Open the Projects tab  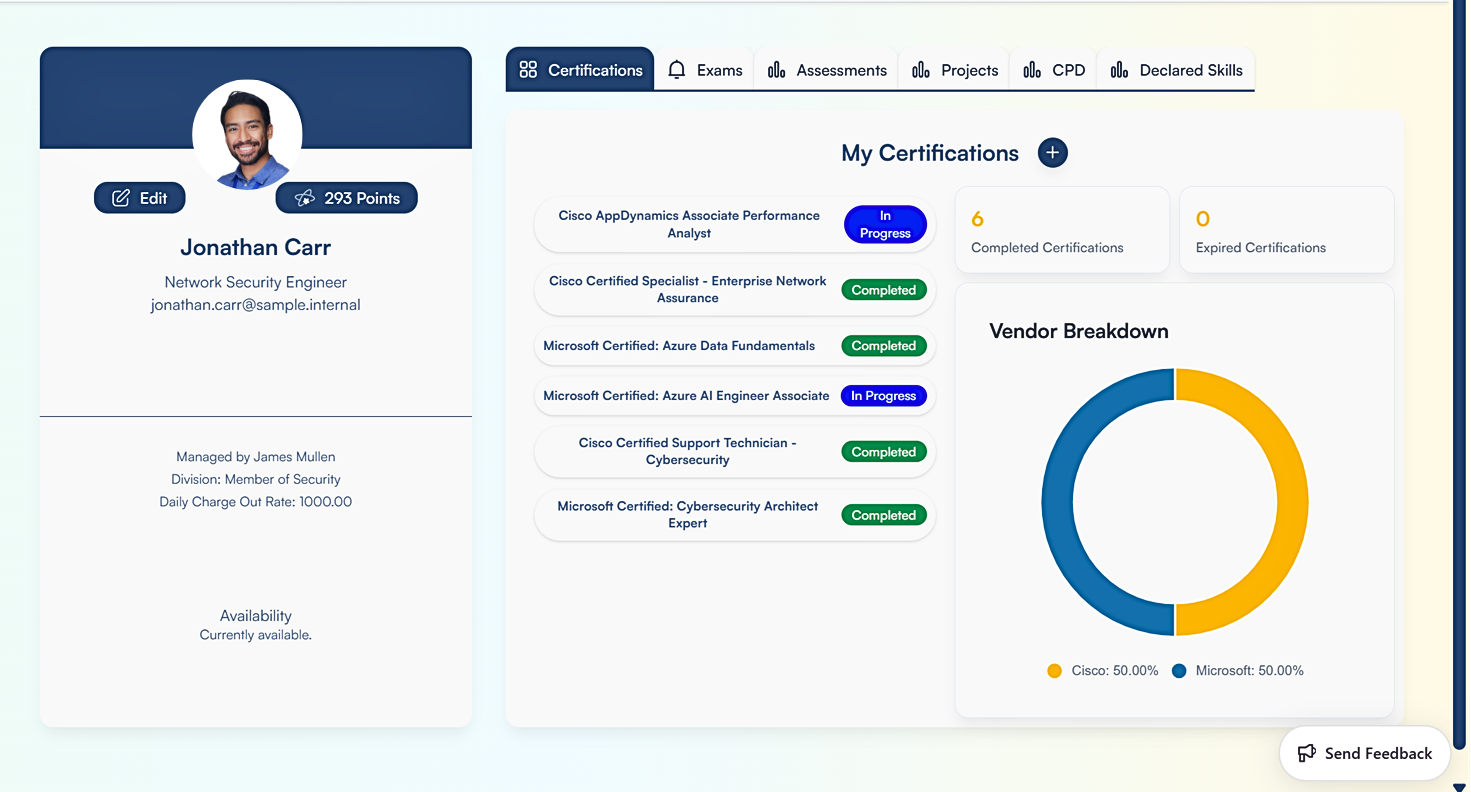(955, 70)
